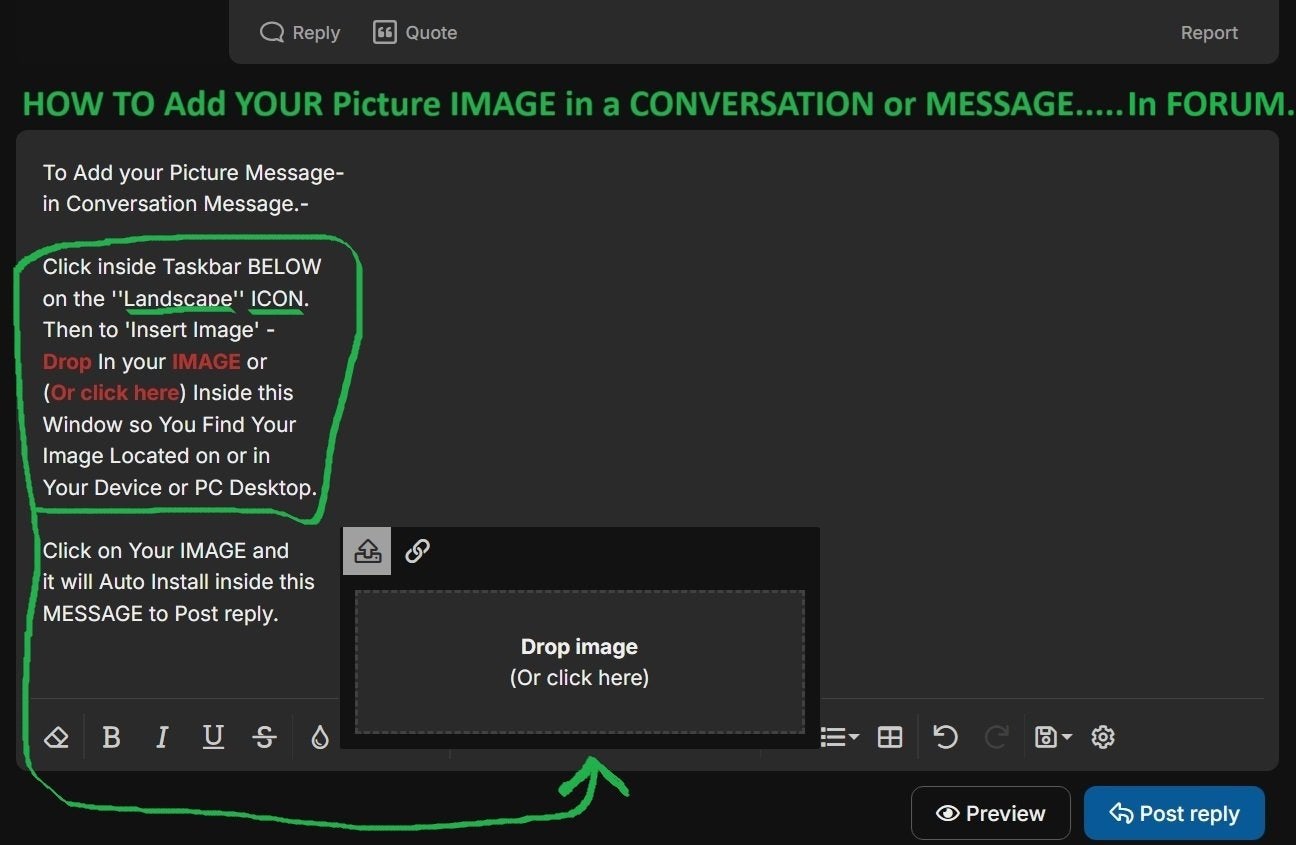Screen dimensions: 1296x845
Task: Undo the last edit
Action: (x=945, y=738)
